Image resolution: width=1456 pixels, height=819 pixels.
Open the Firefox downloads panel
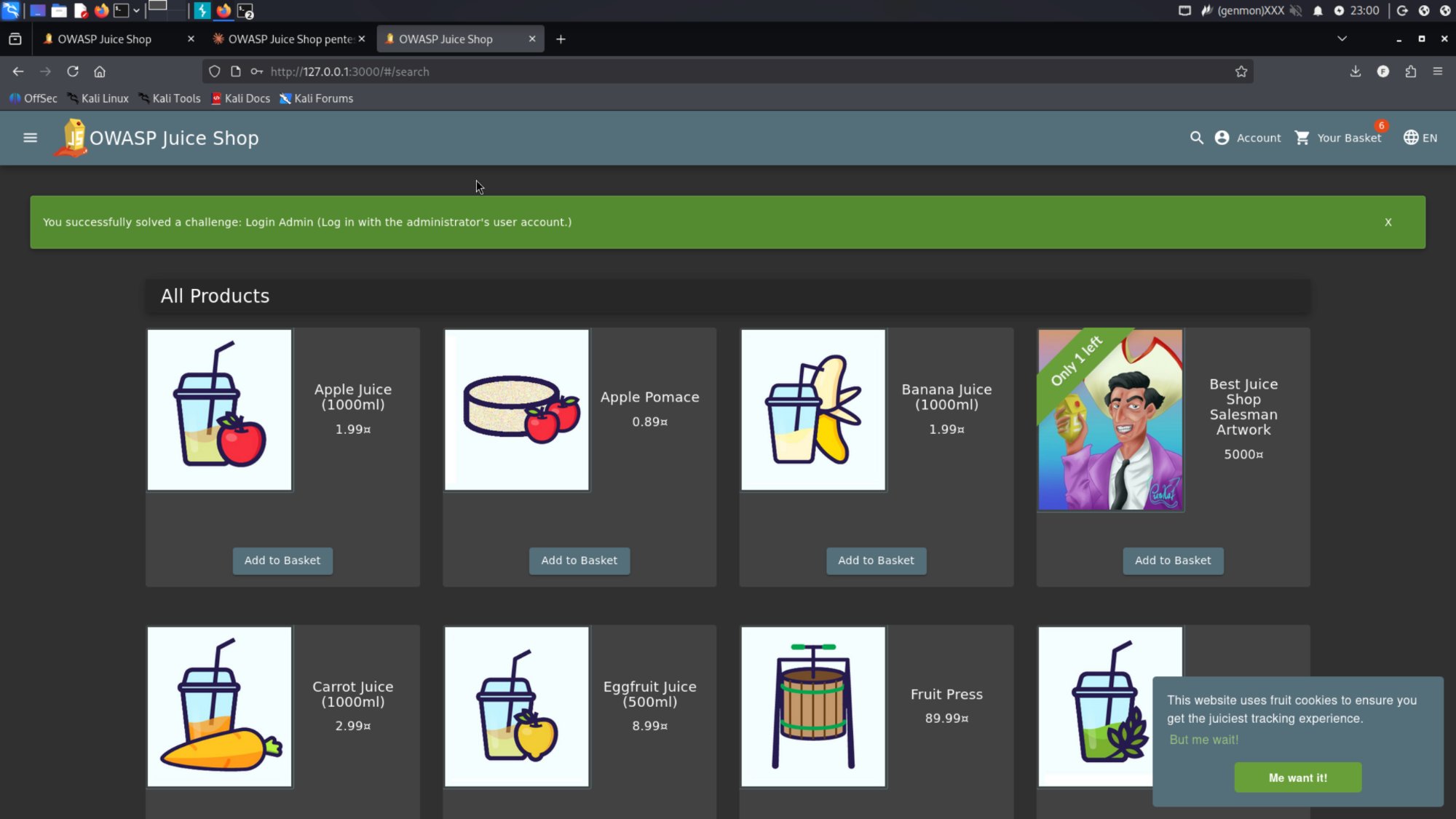pos(1356,71)
